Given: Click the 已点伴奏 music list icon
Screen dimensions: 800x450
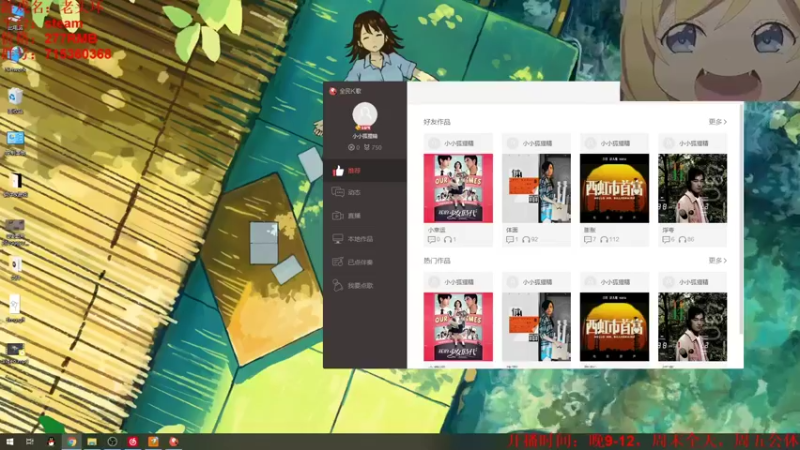Looking at the screenshot, I should click(x=338, y=262).
